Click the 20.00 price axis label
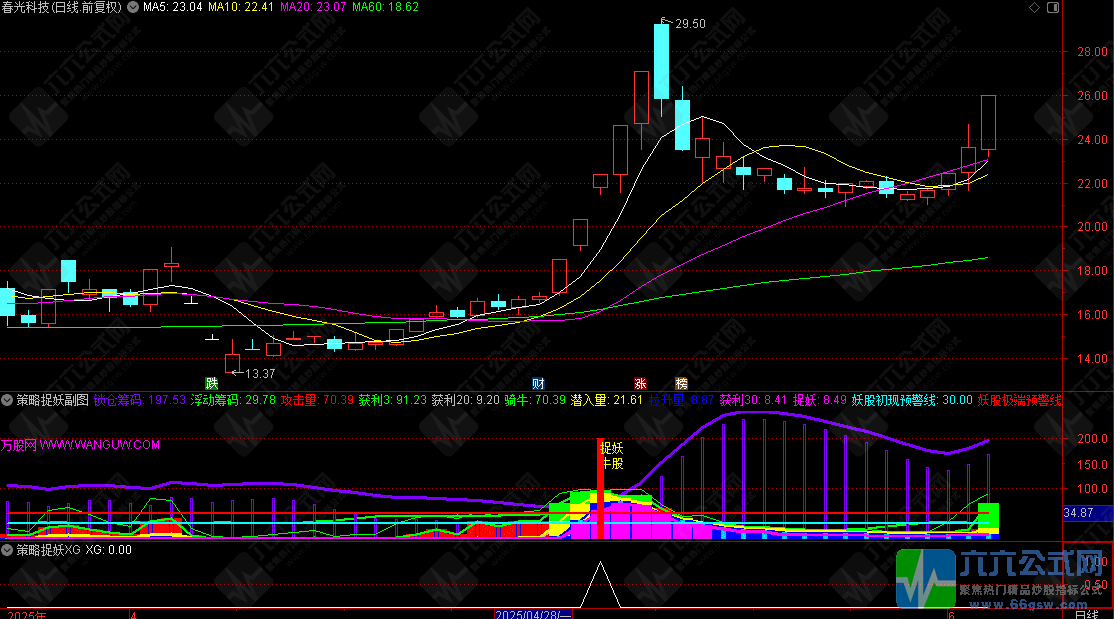The width and height of the screenshot is (1114, 619). (x=1092, y=227)
